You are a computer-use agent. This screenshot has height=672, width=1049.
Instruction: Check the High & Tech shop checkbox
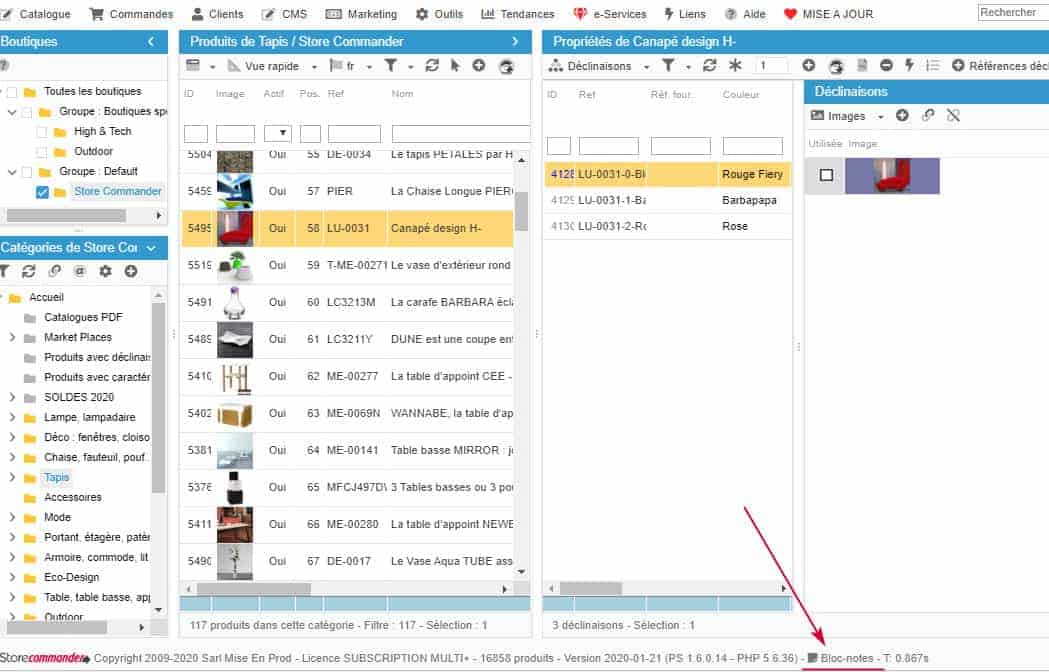click(42, 132)
